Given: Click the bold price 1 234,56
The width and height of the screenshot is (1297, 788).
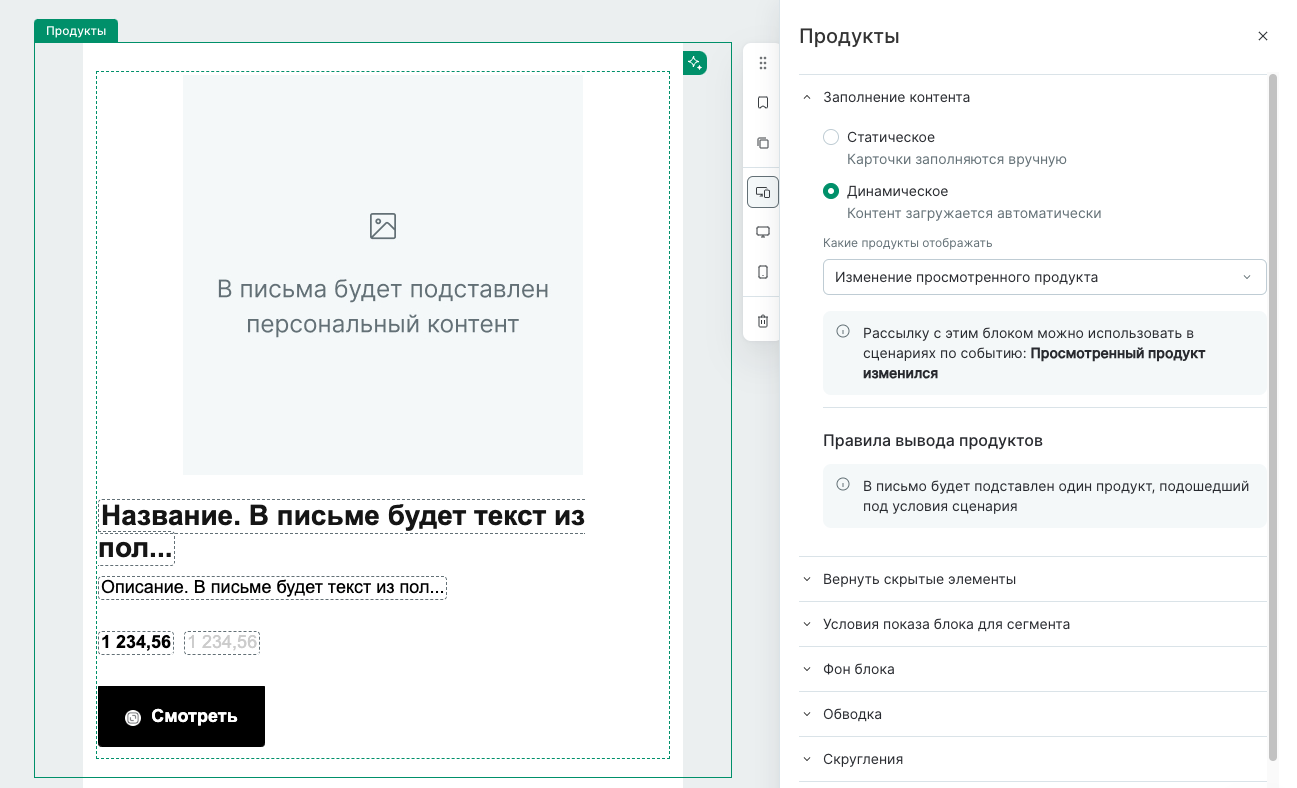Looking at the screenshot, I should coord(136,642).
